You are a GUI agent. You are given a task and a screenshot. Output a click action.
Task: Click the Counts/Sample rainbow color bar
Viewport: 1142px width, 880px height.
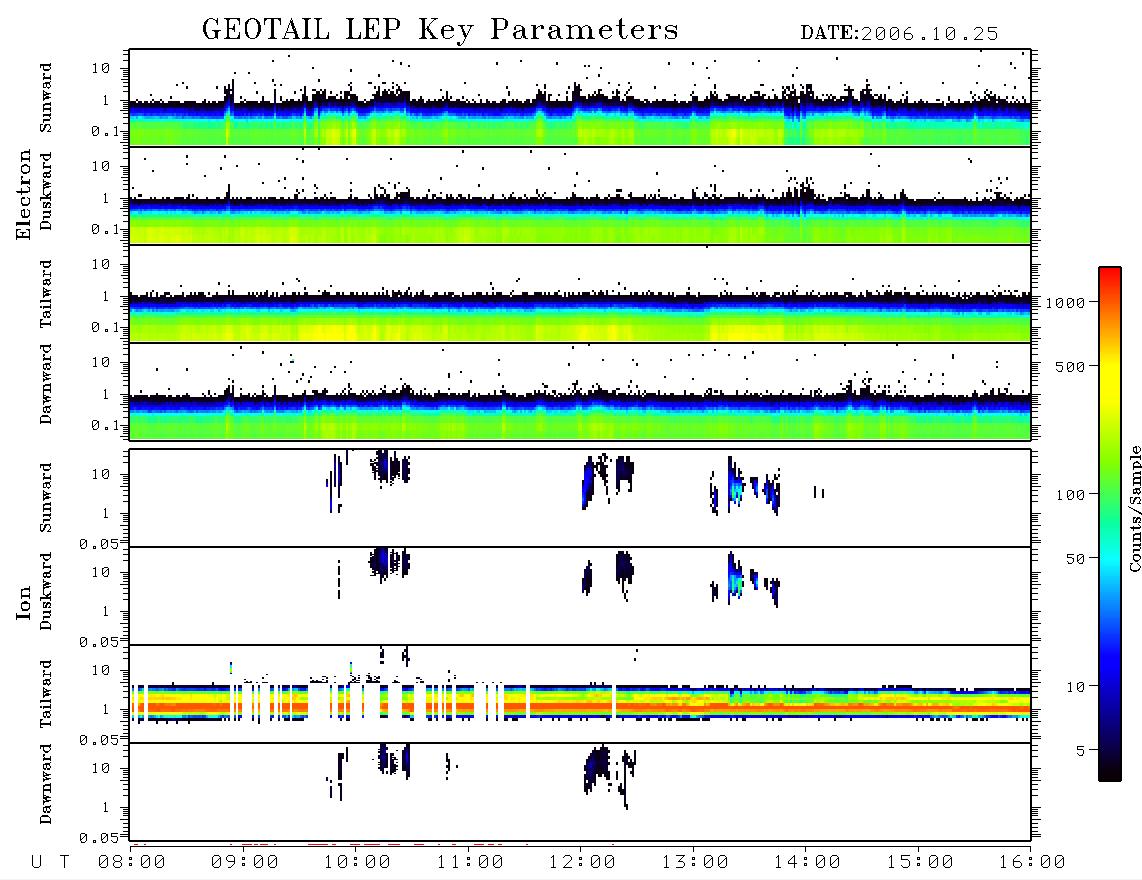1110,524
